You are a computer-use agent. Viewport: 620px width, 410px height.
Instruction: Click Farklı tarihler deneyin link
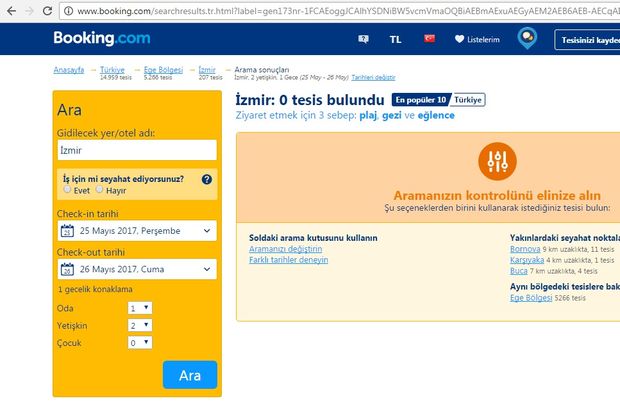pos(289,260)
